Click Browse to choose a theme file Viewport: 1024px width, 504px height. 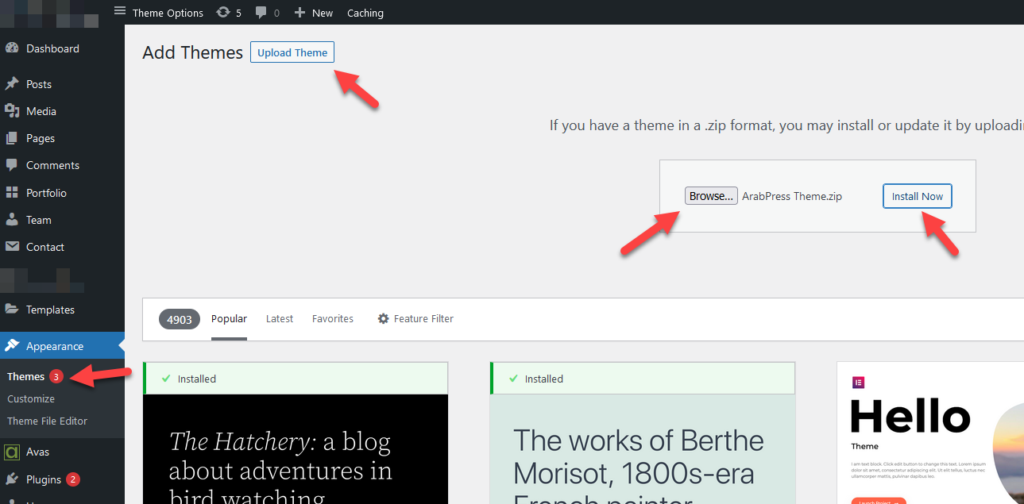(x=711, y=196)
